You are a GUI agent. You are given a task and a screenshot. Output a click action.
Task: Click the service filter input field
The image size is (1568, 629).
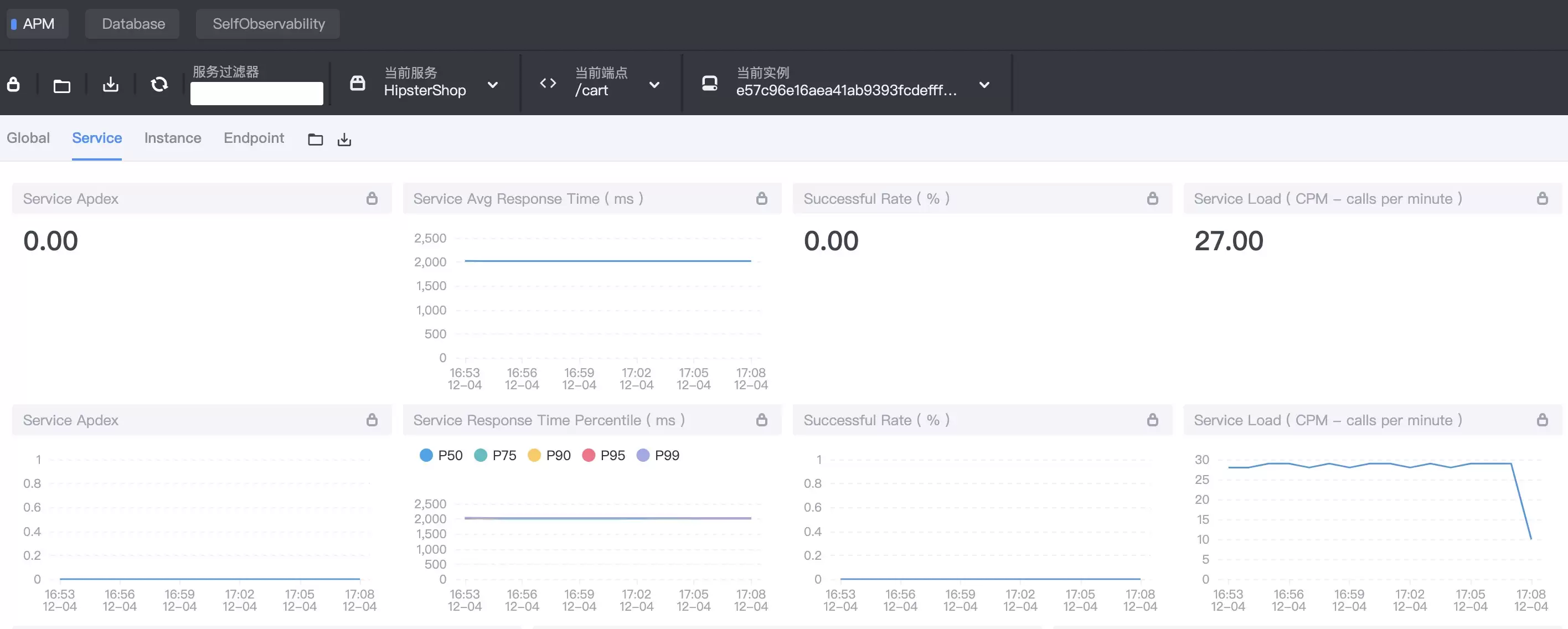(257, 93)
